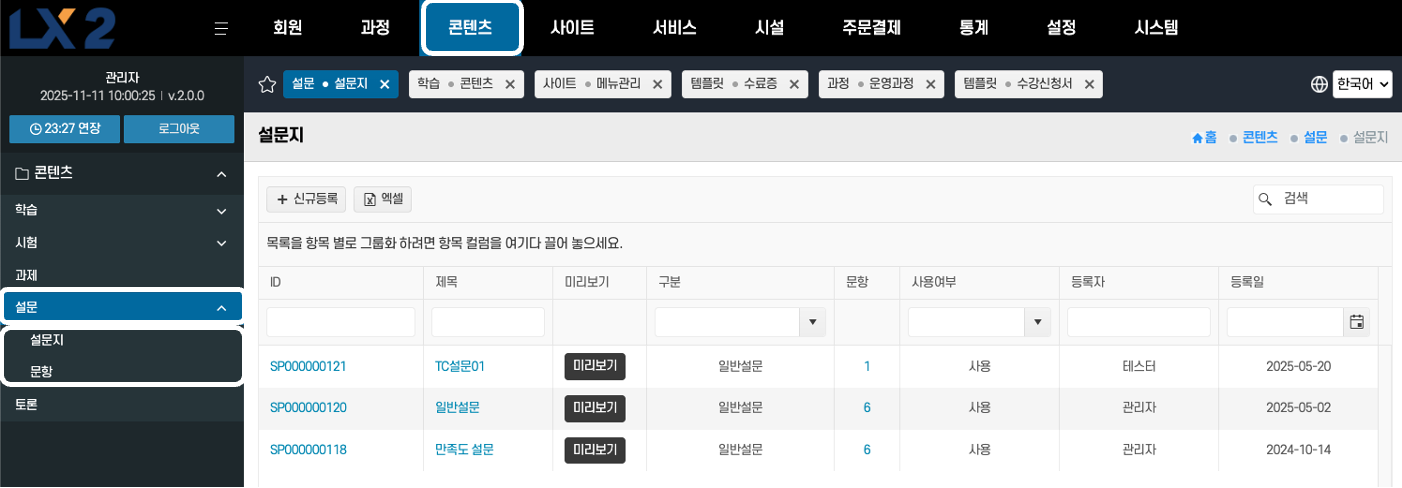The width and height of the screenshot is (1402, 488).
Task: Click the 홈 breadcrumb home icon link
Action: [1204, 137]
